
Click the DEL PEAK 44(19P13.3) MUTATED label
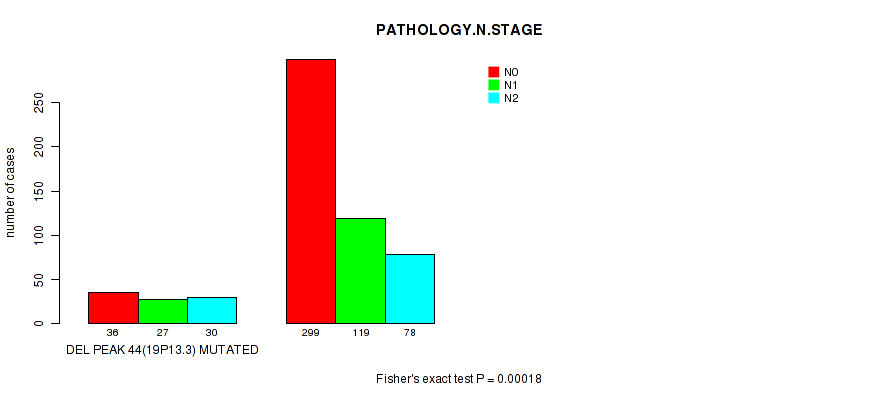[x=162, y=350]
